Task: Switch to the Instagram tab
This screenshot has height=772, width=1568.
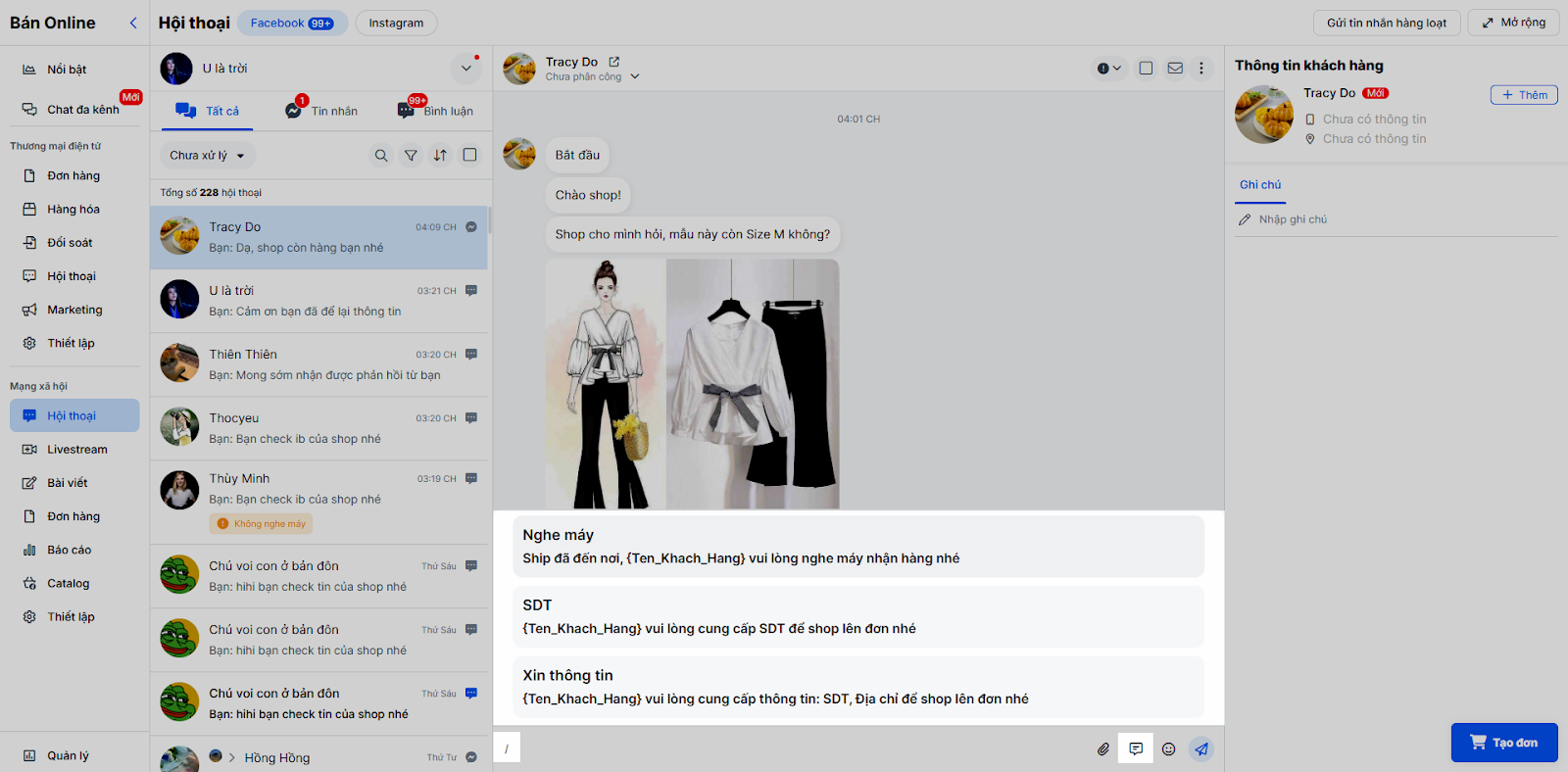Action: (x=396, y=24)
